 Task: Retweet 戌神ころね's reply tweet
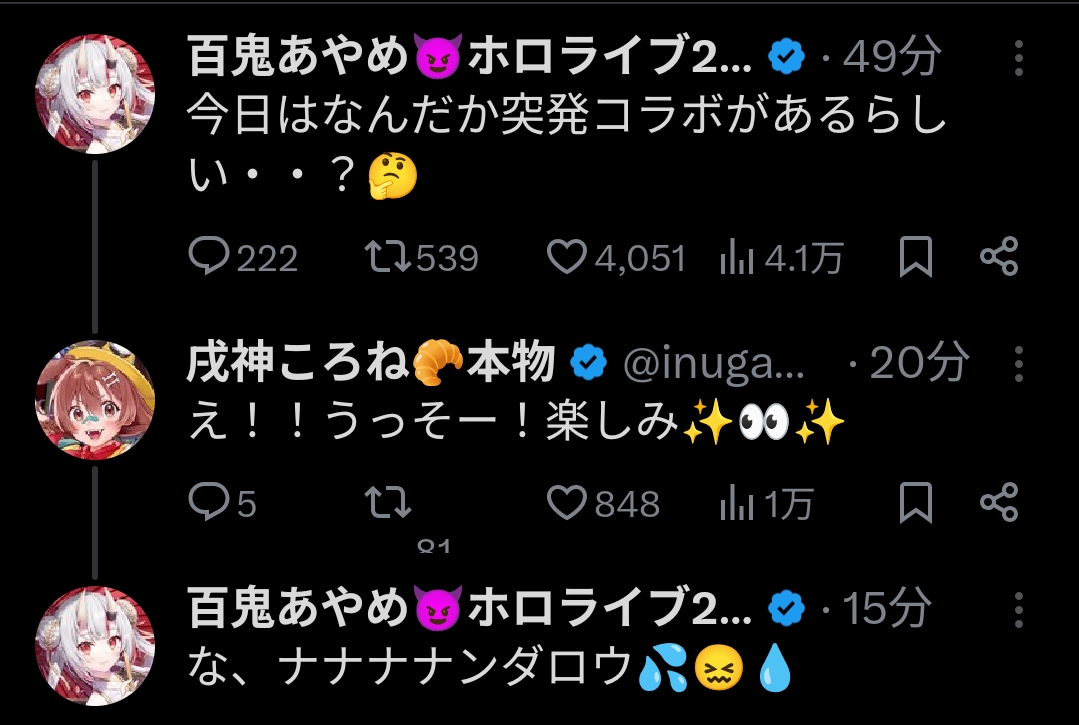click(388, 503)
